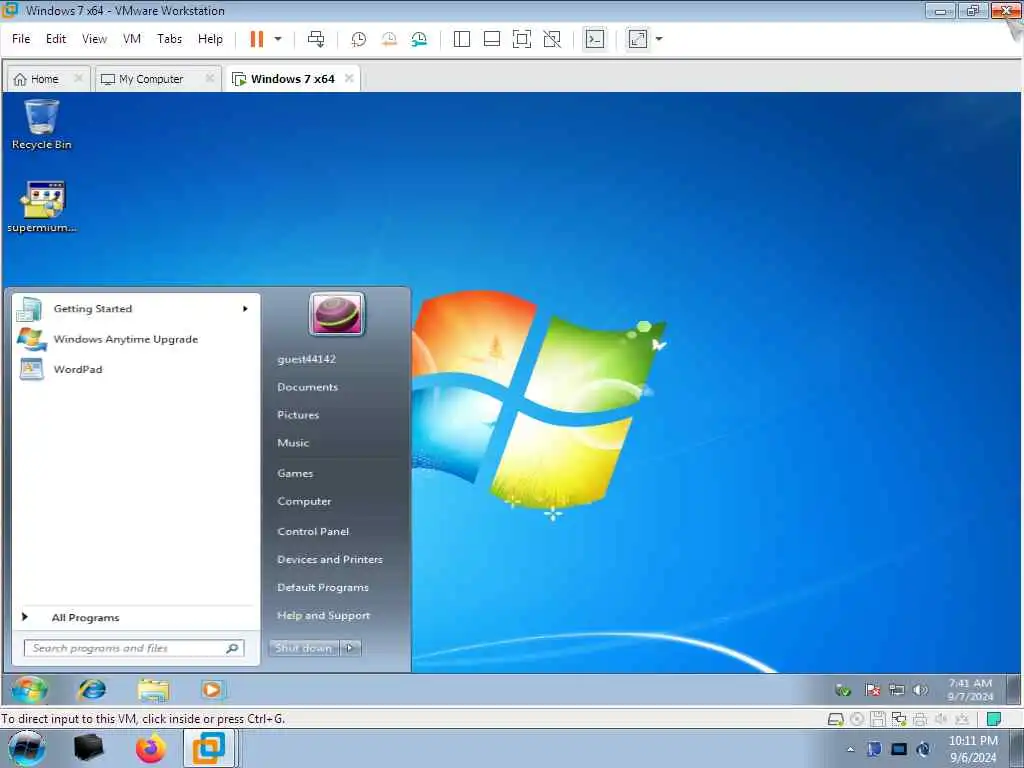Click the VMware Pause VM button
The image size is (1024, 768).
tap(257, 39)
